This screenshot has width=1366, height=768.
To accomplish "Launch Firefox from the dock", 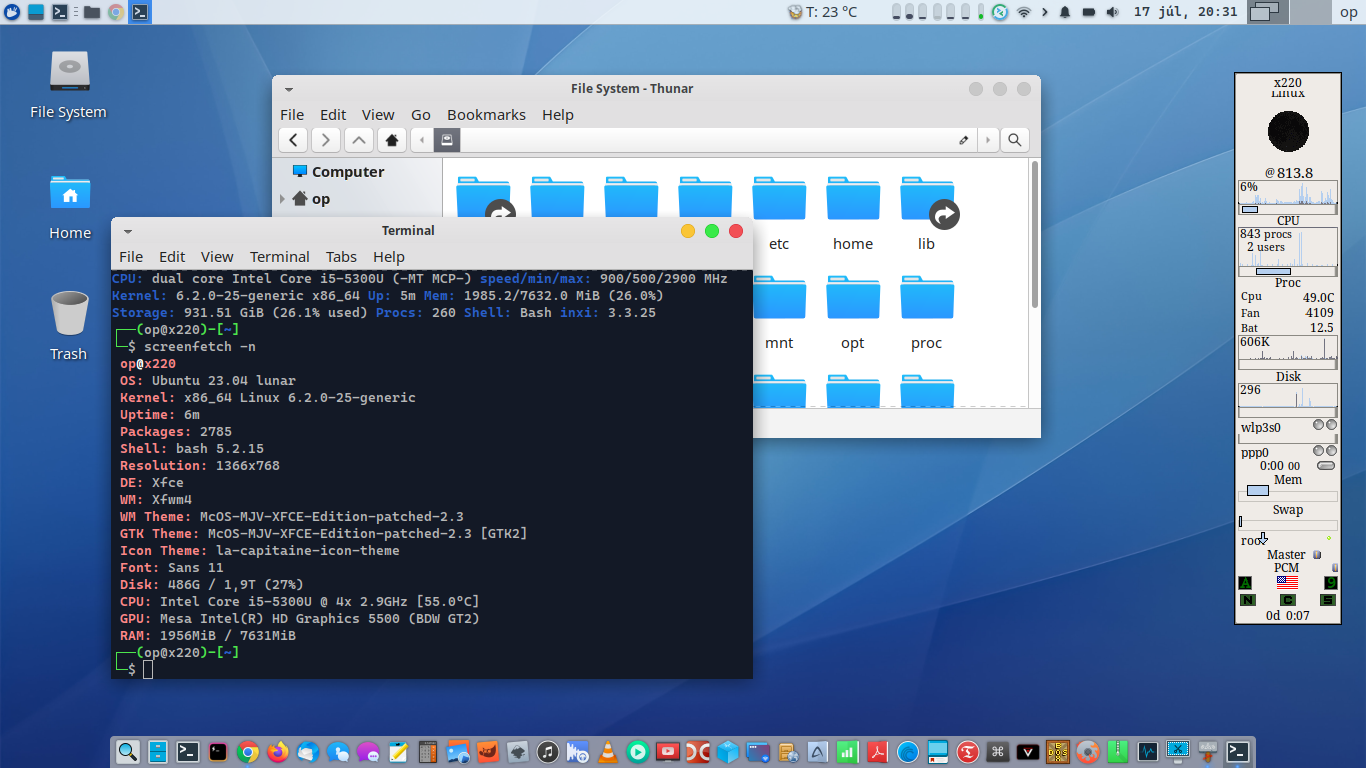I will pos(278,752).
